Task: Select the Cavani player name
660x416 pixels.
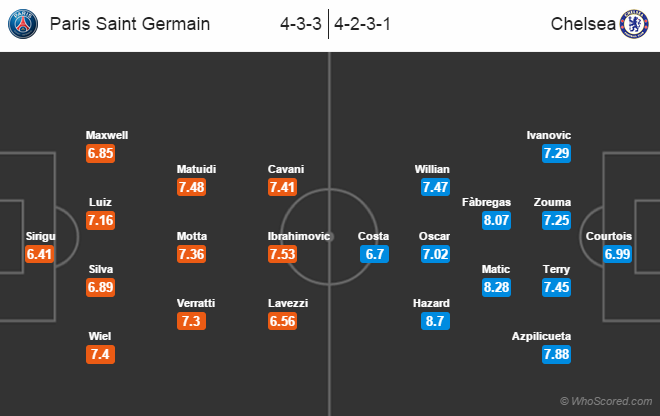Action: 286,169
